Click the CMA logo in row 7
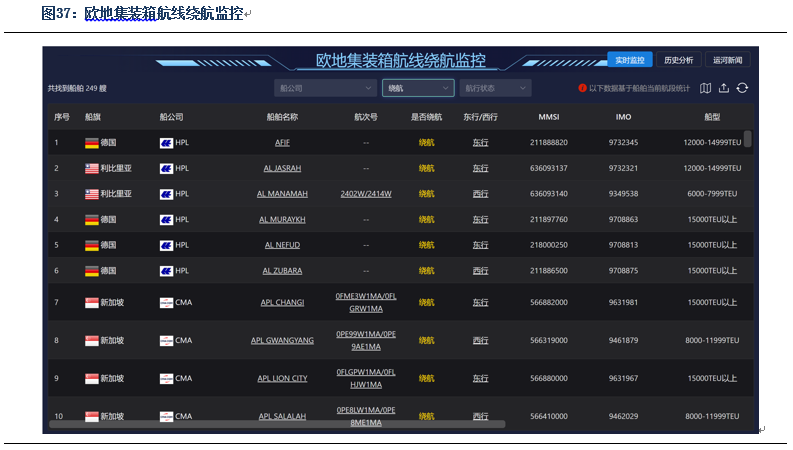This screenshot has height=450, width=793. (x=166, y=303)
